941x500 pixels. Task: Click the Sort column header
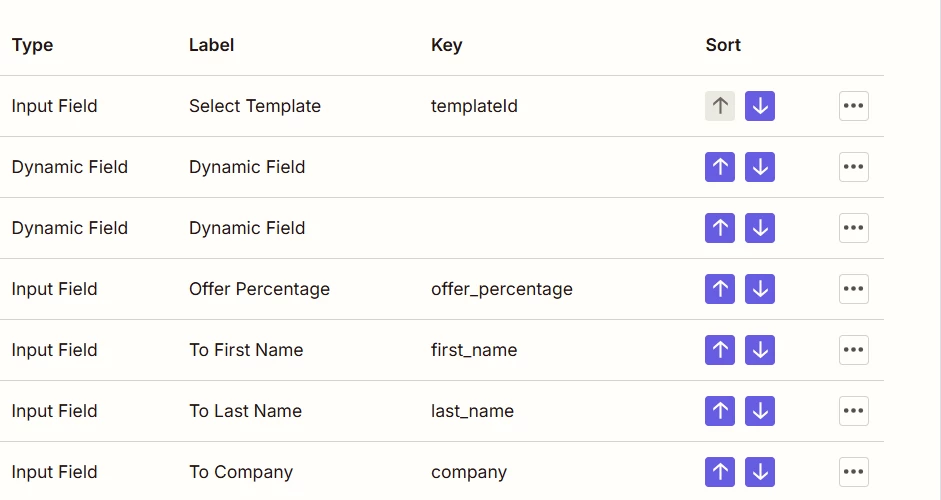coord(723,45)
